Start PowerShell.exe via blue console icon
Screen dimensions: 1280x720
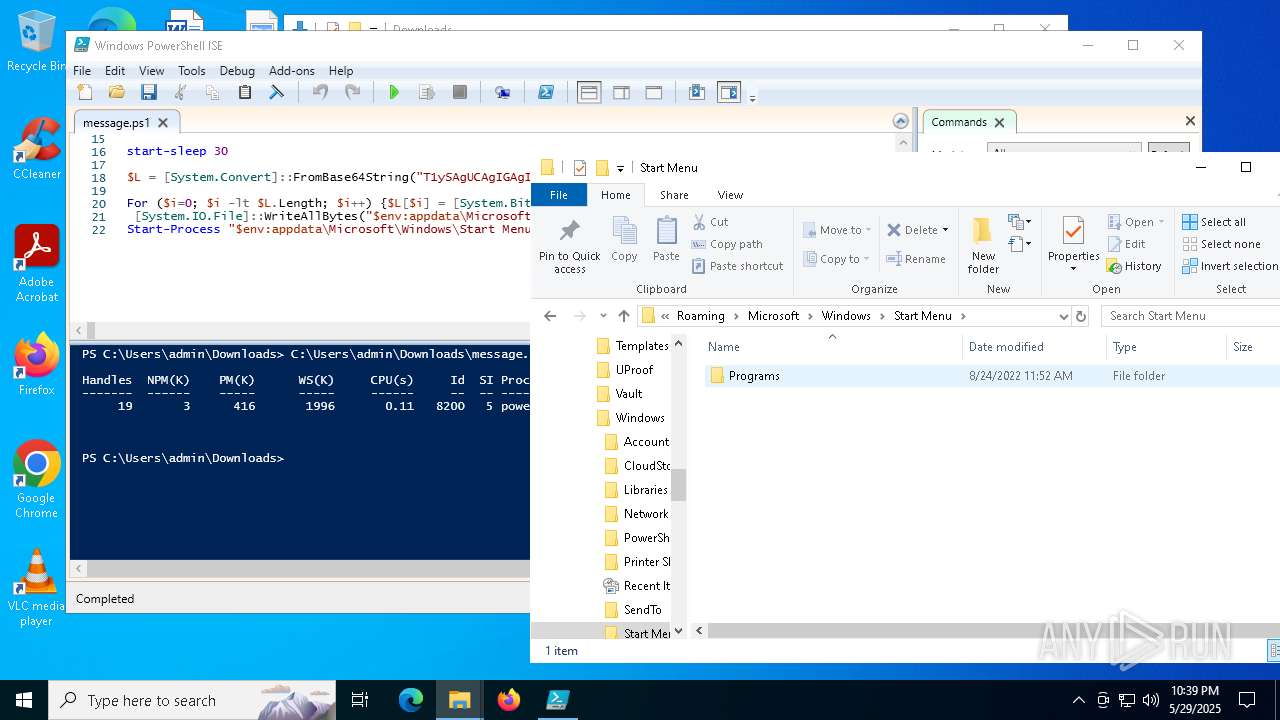tap(546, 92)
